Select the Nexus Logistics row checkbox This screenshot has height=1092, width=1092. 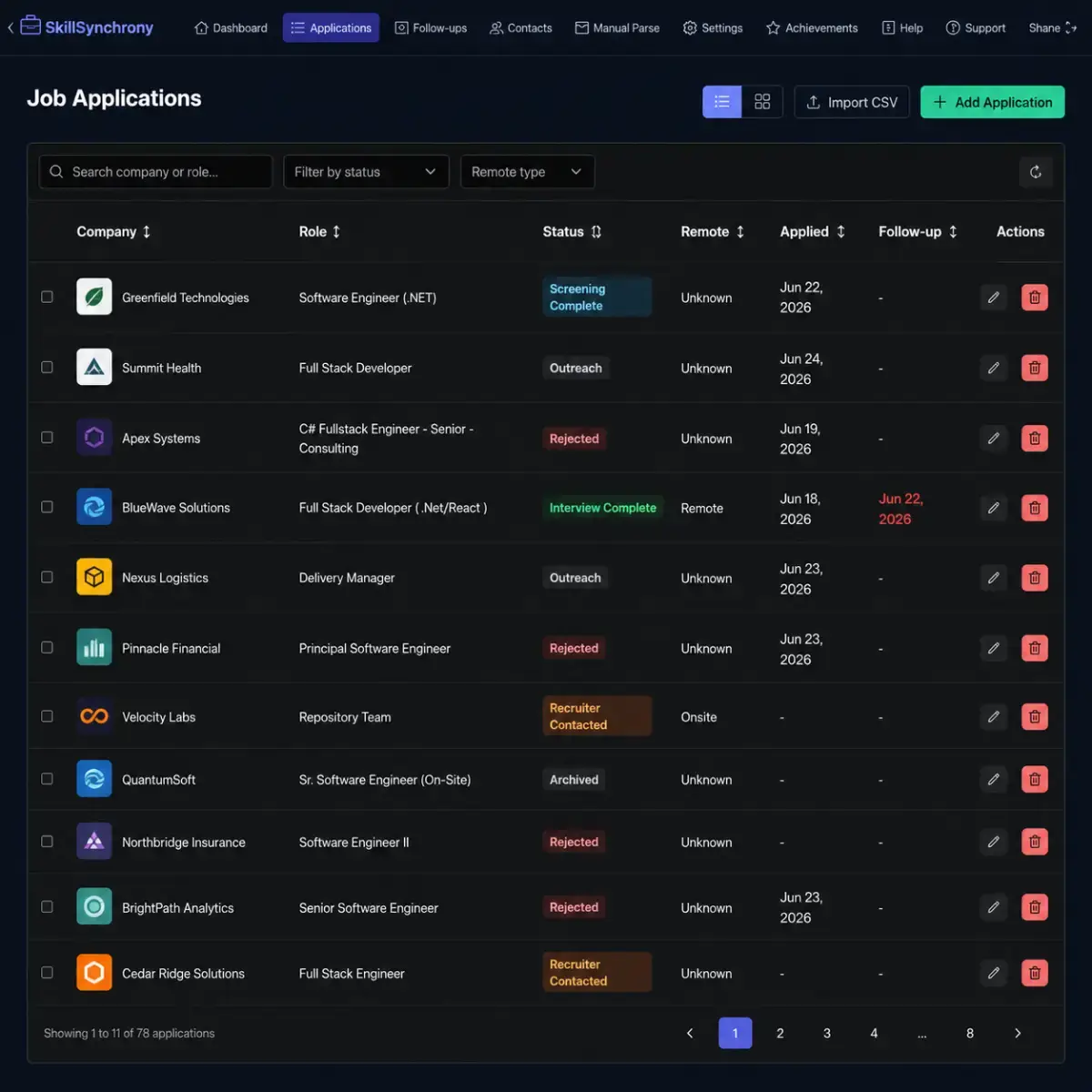click(47, 577)
